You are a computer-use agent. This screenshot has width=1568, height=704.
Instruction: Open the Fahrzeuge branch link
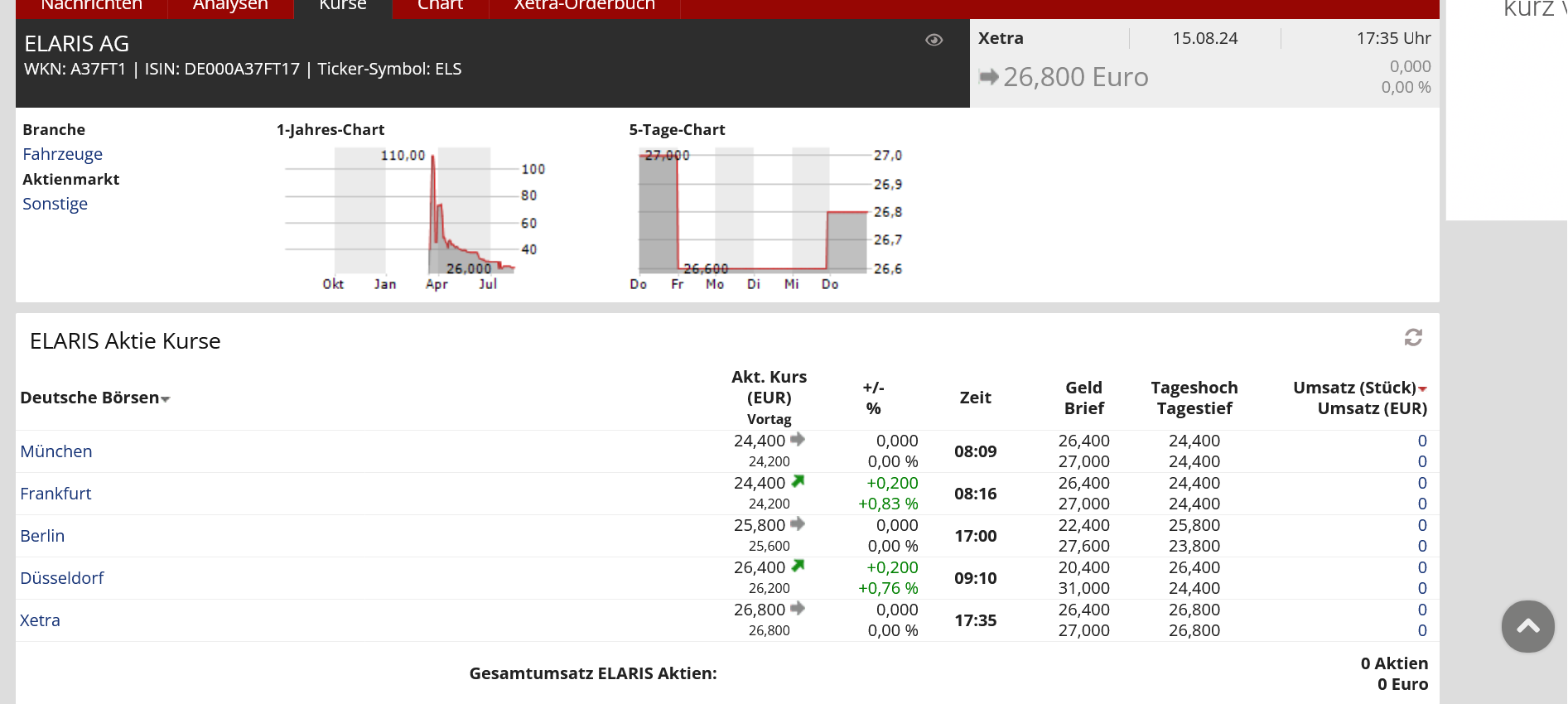coord(62,154)
